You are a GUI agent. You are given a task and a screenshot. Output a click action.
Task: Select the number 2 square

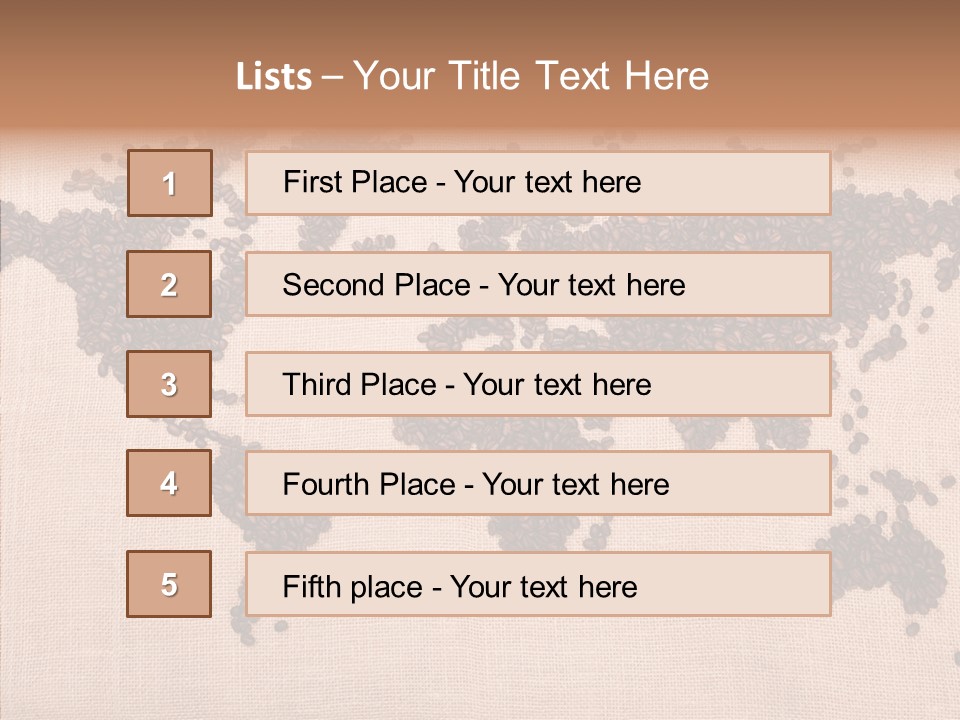(x=169, y=284)
